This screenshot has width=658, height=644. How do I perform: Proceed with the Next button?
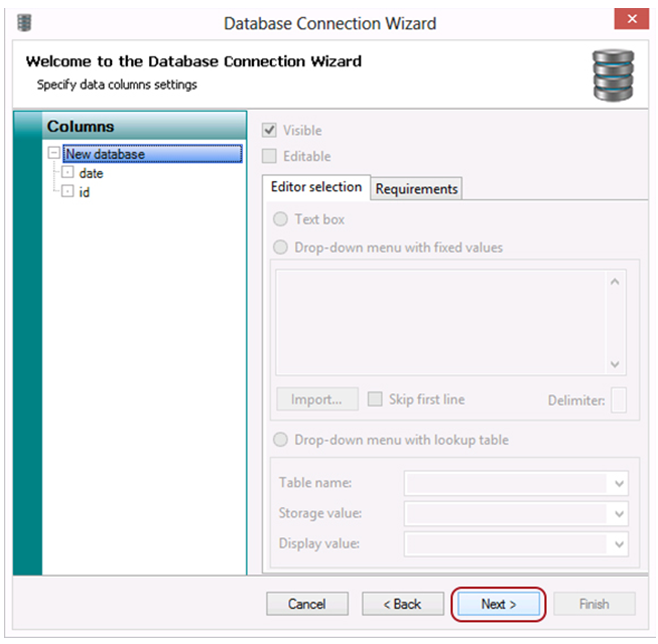tap(499, 604)
